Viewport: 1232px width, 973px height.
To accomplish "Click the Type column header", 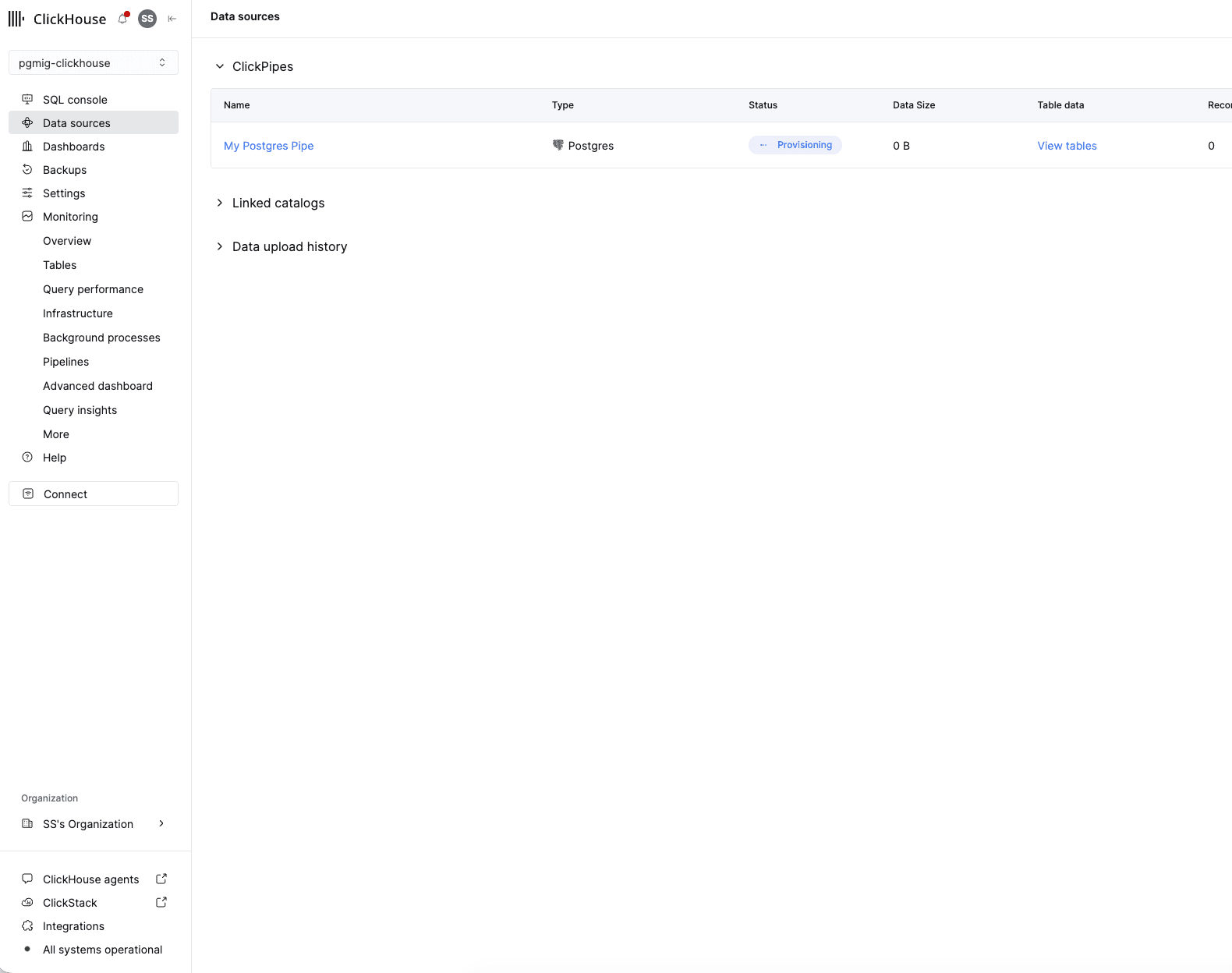I will pos(563,105).
